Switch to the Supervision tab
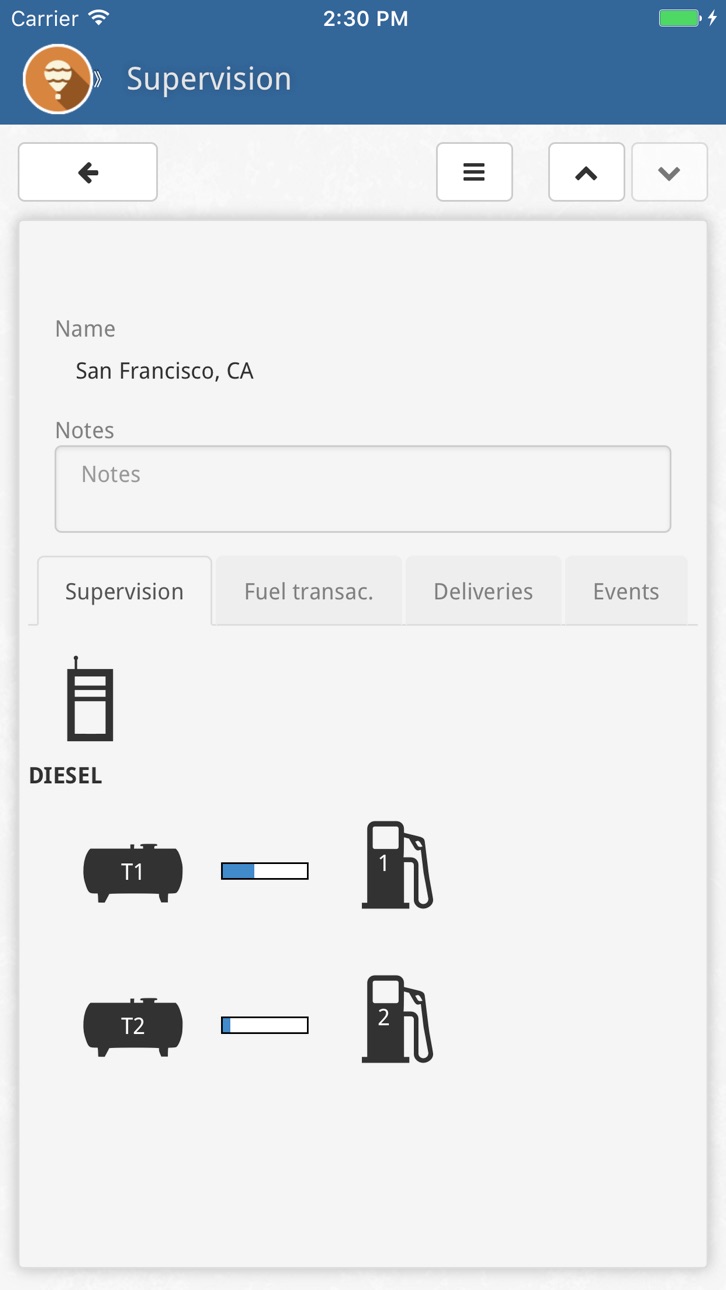The image size is (726, 1290). (124, 591)
